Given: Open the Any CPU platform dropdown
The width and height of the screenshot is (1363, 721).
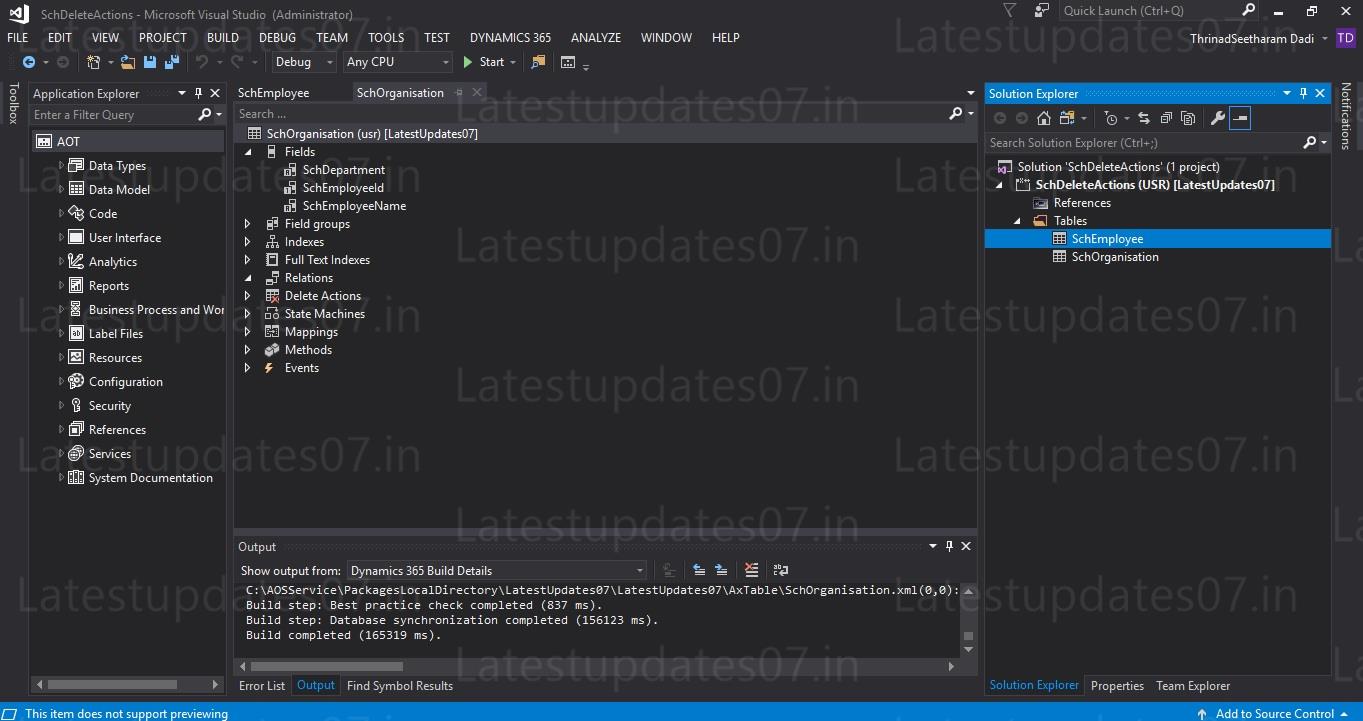Looking at the screenshot, I should 397,62.
